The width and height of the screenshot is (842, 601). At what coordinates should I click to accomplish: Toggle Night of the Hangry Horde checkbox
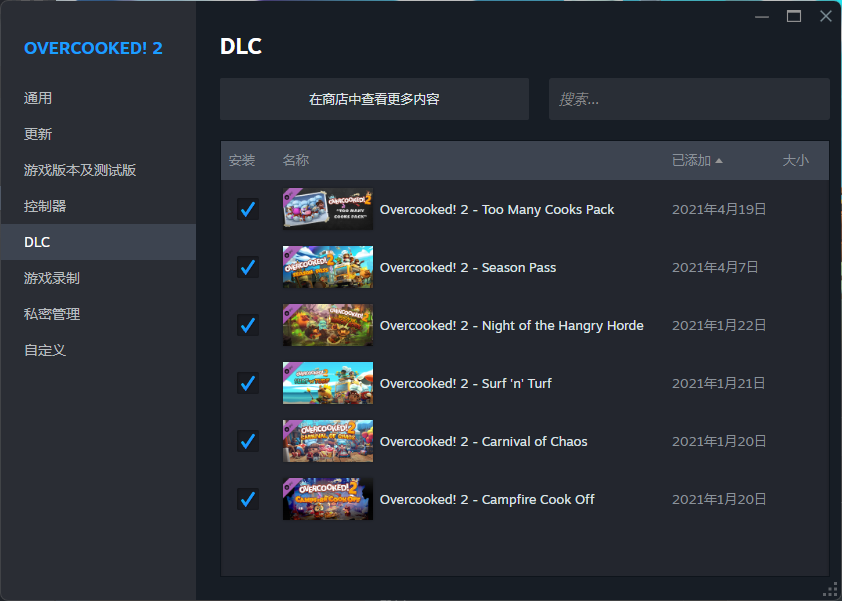point(248,325)
